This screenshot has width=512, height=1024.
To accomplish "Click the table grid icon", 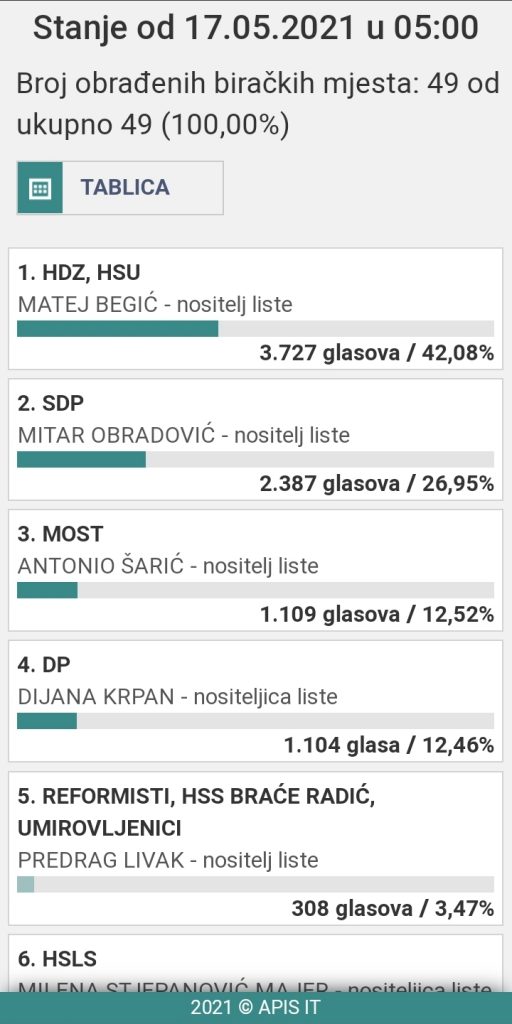I will 40,188.
